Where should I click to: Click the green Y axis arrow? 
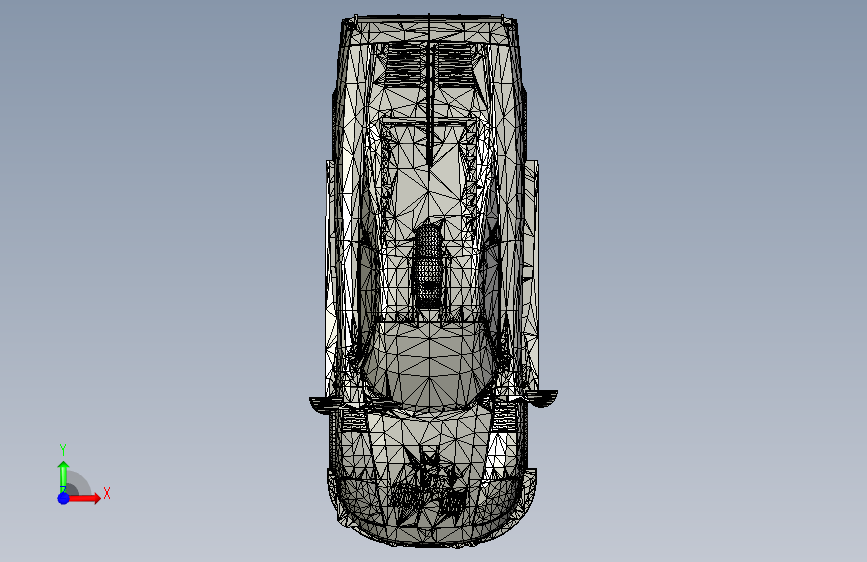[x=64, y=476]
